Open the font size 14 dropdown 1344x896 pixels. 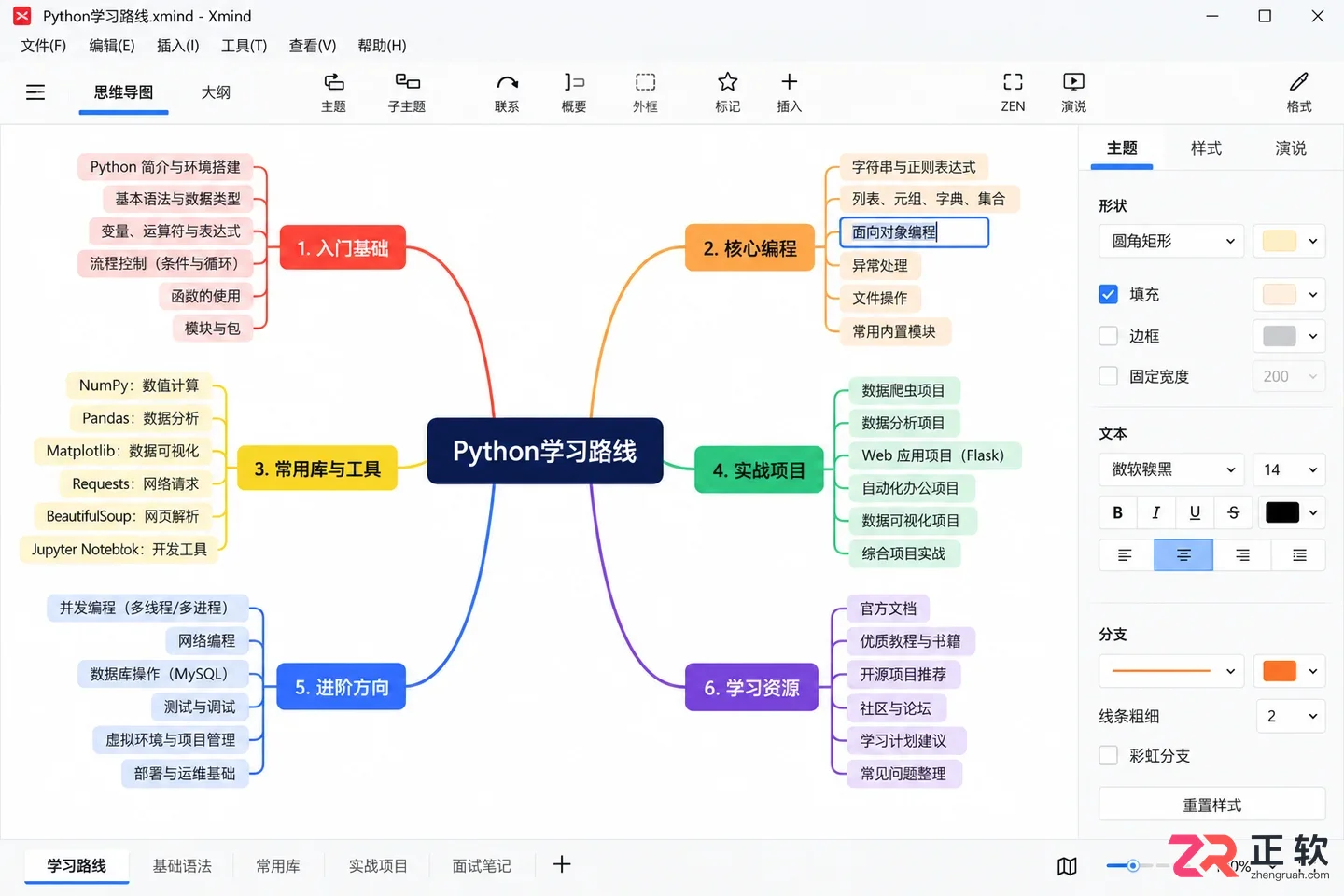(x=1290, y=469)
